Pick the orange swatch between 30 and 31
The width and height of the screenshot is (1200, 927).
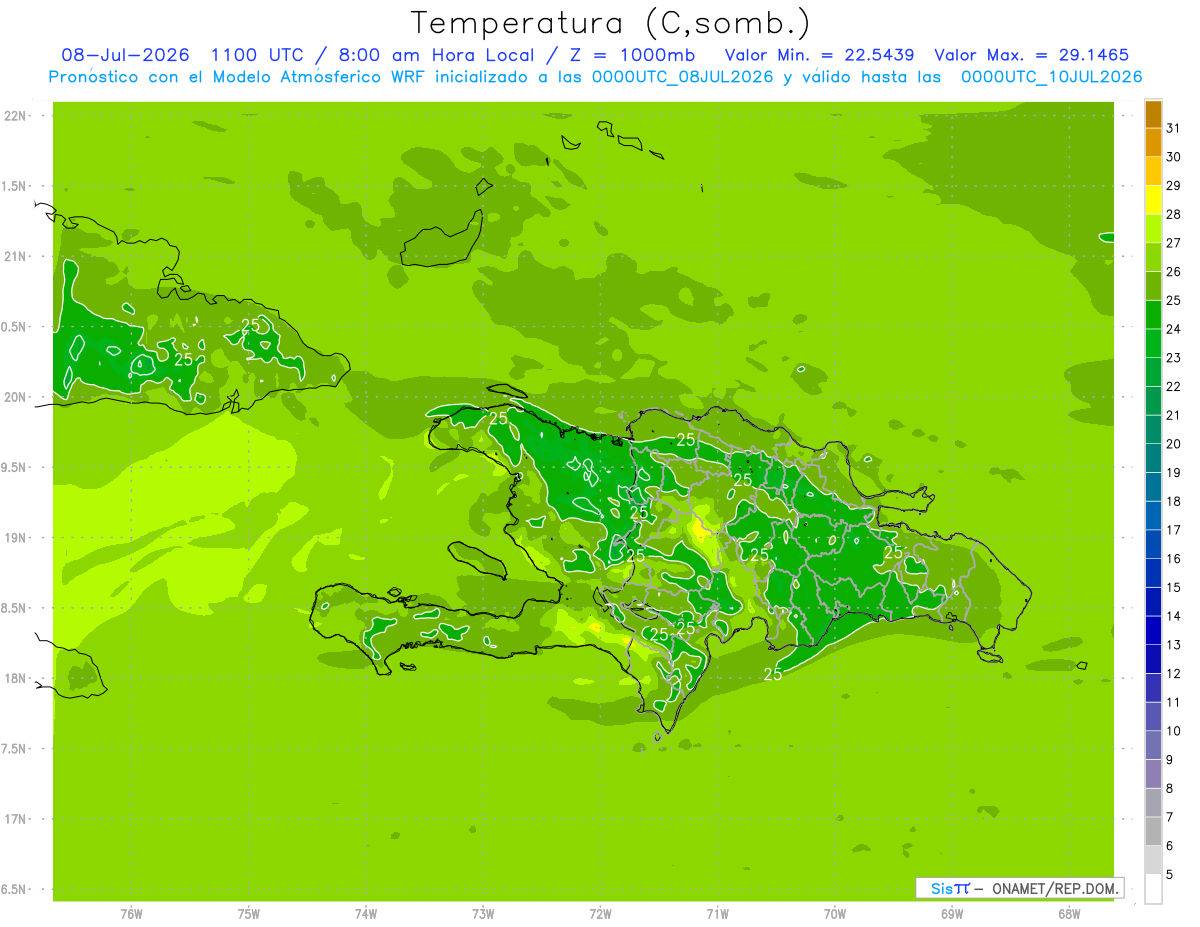pos(1154,143)
